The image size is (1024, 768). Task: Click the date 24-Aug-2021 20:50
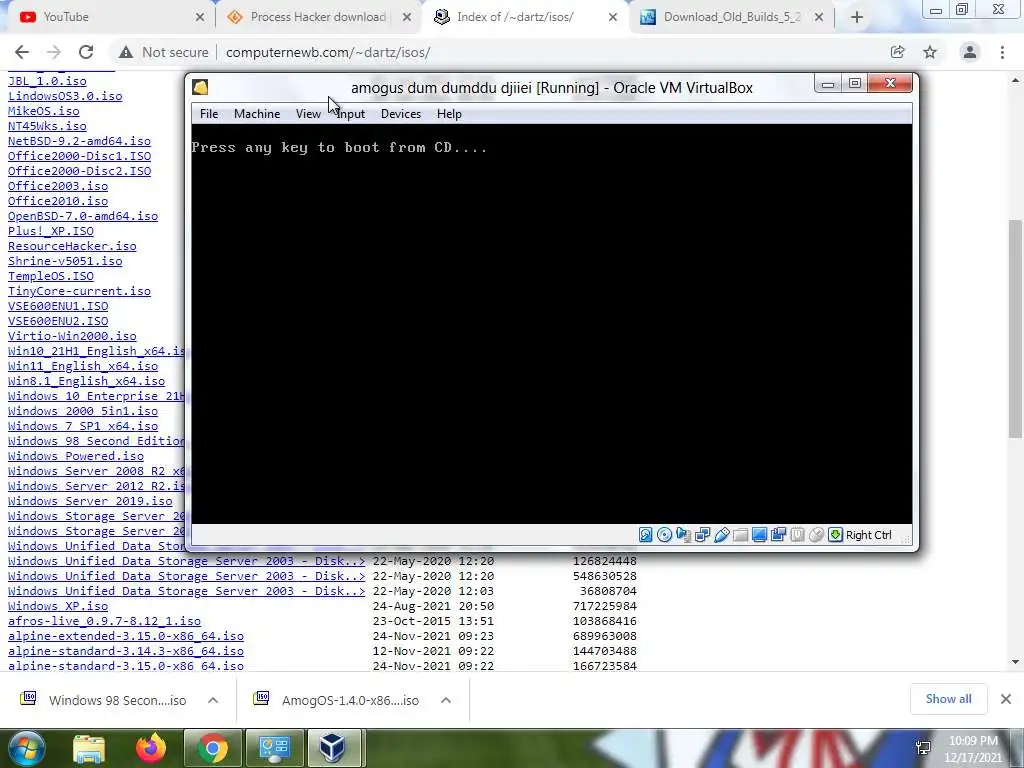[433, 606]
